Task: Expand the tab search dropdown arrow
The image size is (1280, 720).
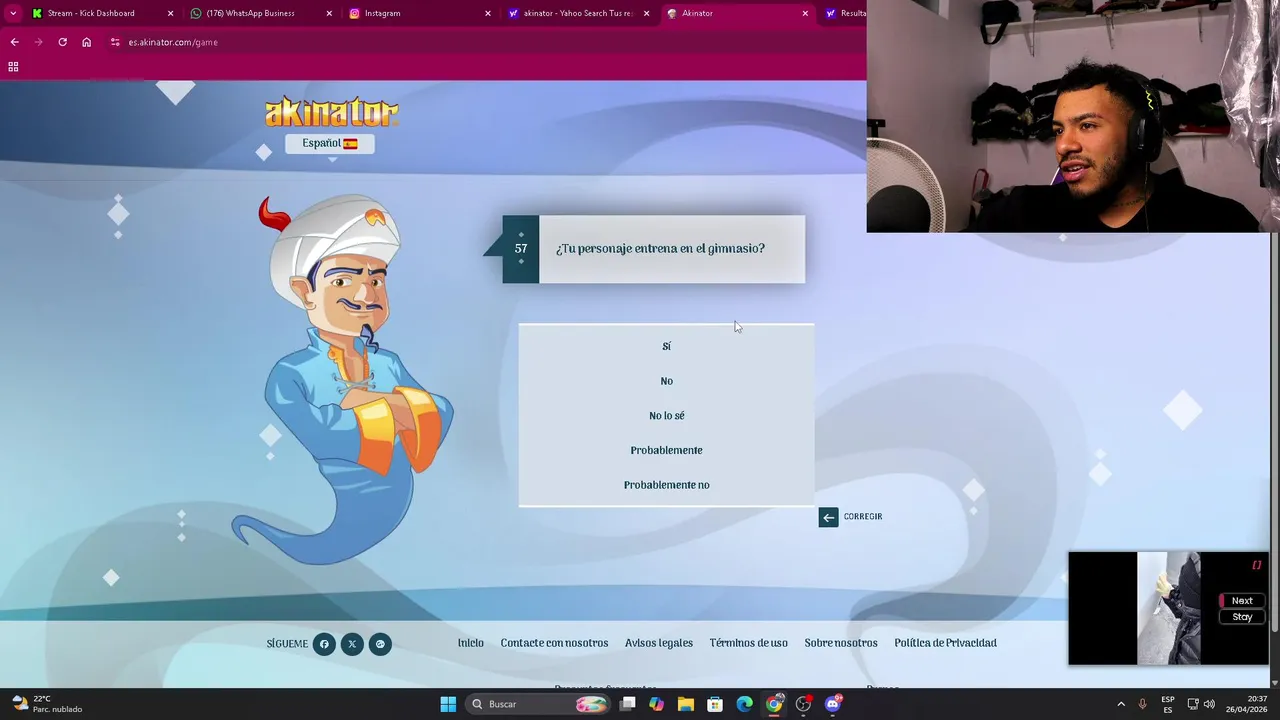Action: point(12,13)
